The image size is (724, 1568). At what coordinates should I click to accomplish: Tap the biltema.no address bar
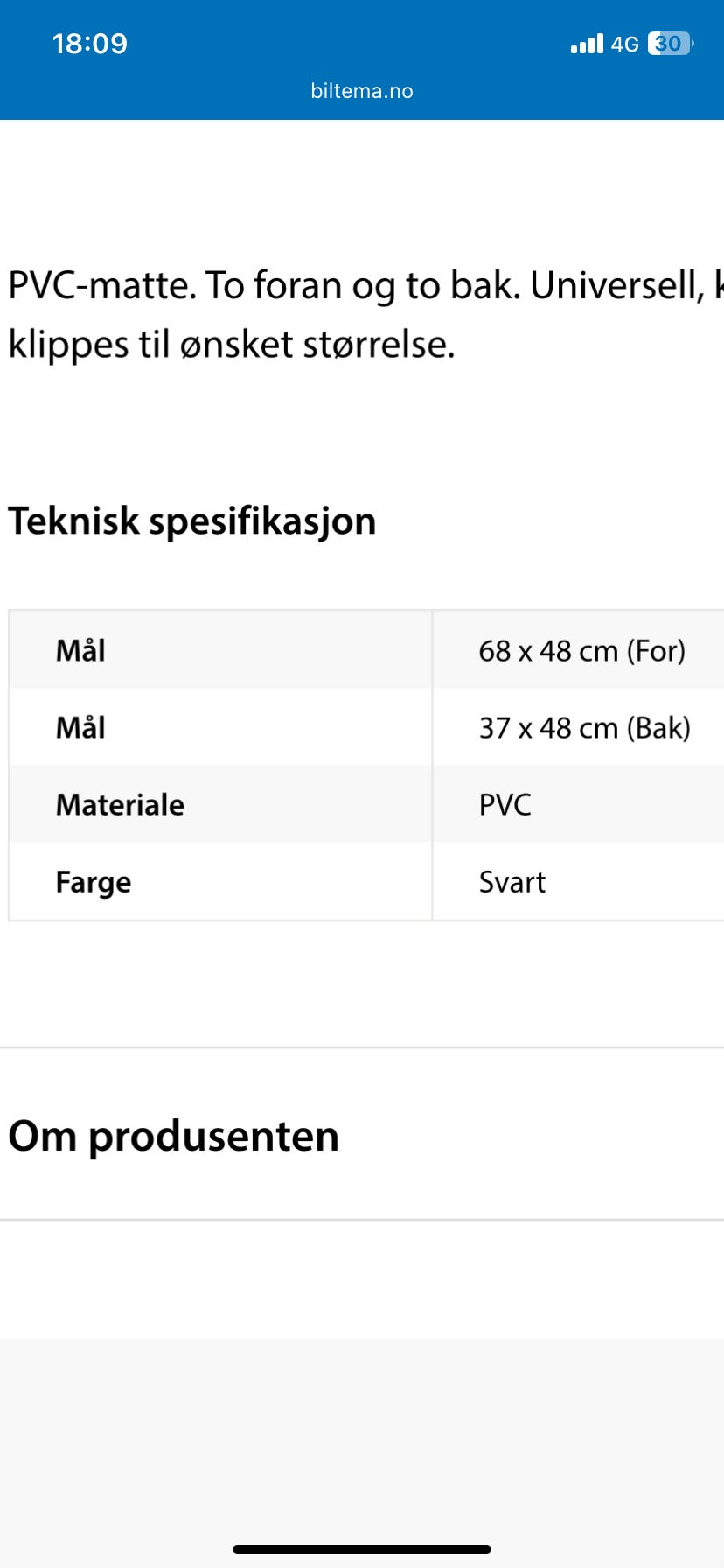coord(362,91)
